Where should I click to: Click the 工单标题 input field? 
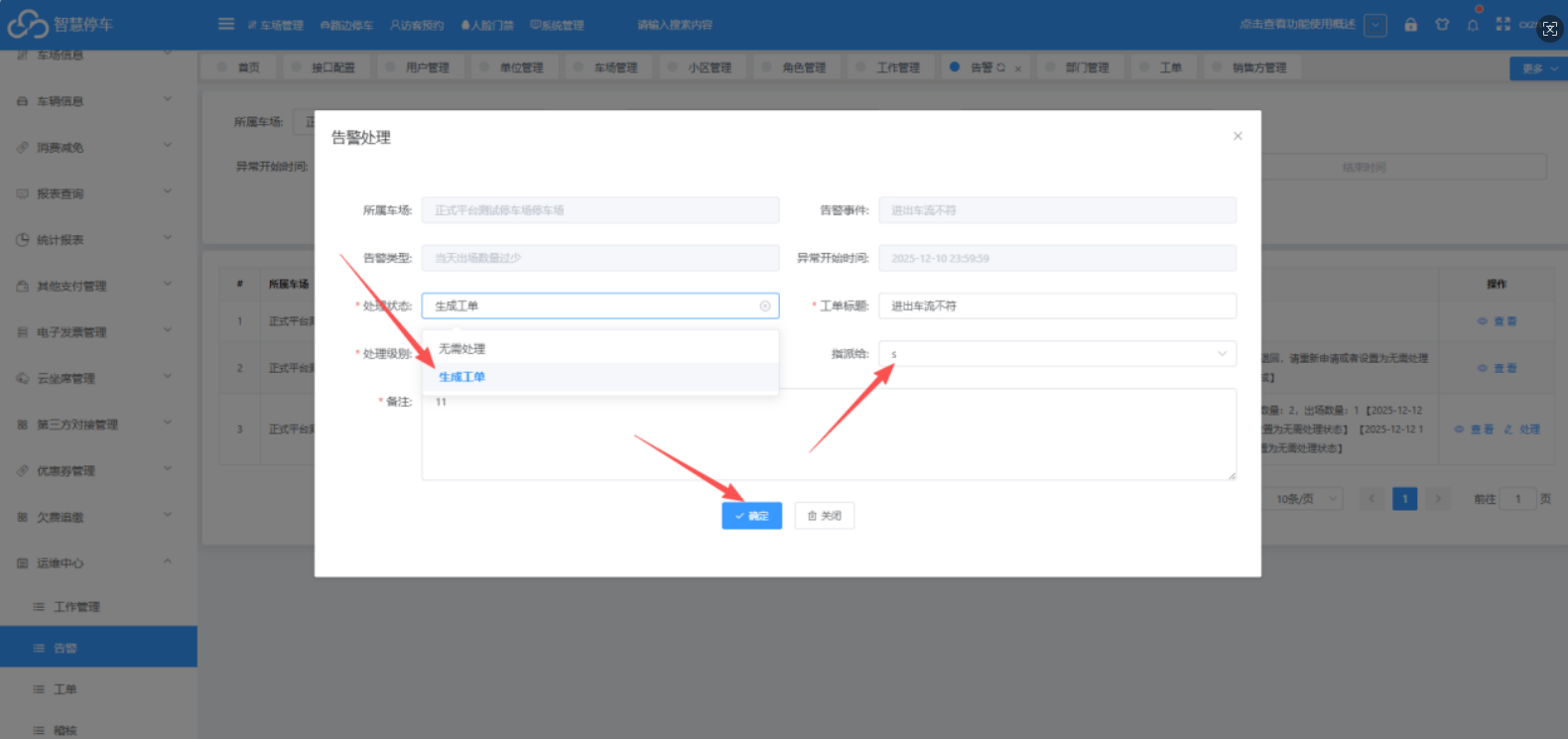click(x=1058, y=306)
